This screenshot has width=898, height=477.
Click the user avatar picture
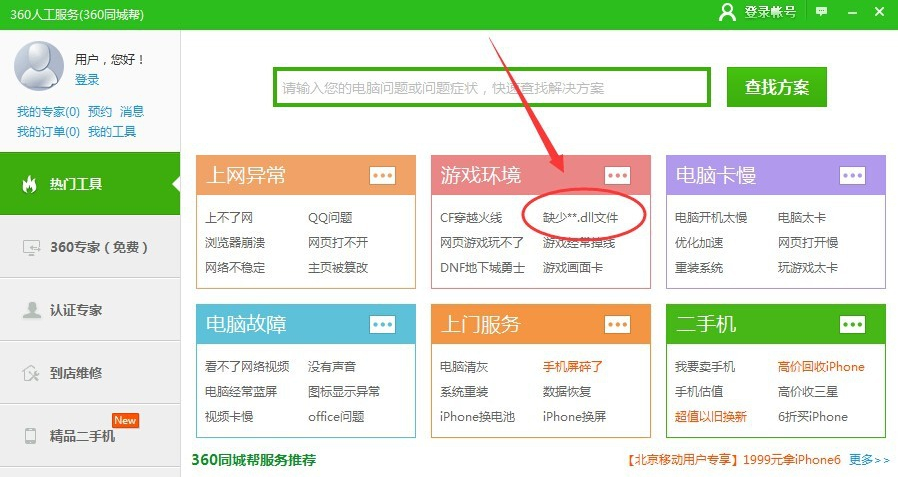pyautogui.click(x=39, y=64)
